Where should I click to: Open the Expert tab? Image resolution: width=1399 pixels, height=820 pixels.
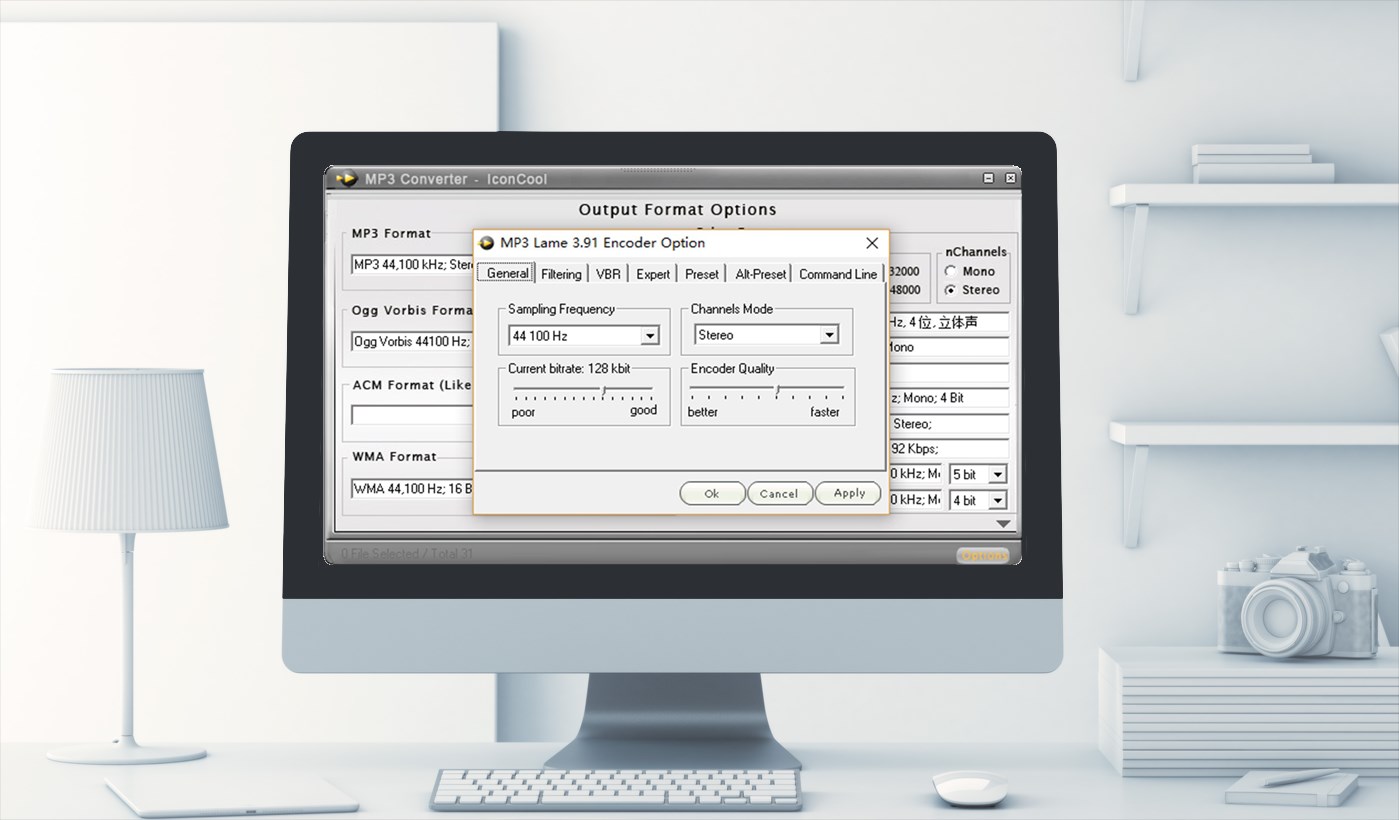pyautogui.click(x=653, y=274)
